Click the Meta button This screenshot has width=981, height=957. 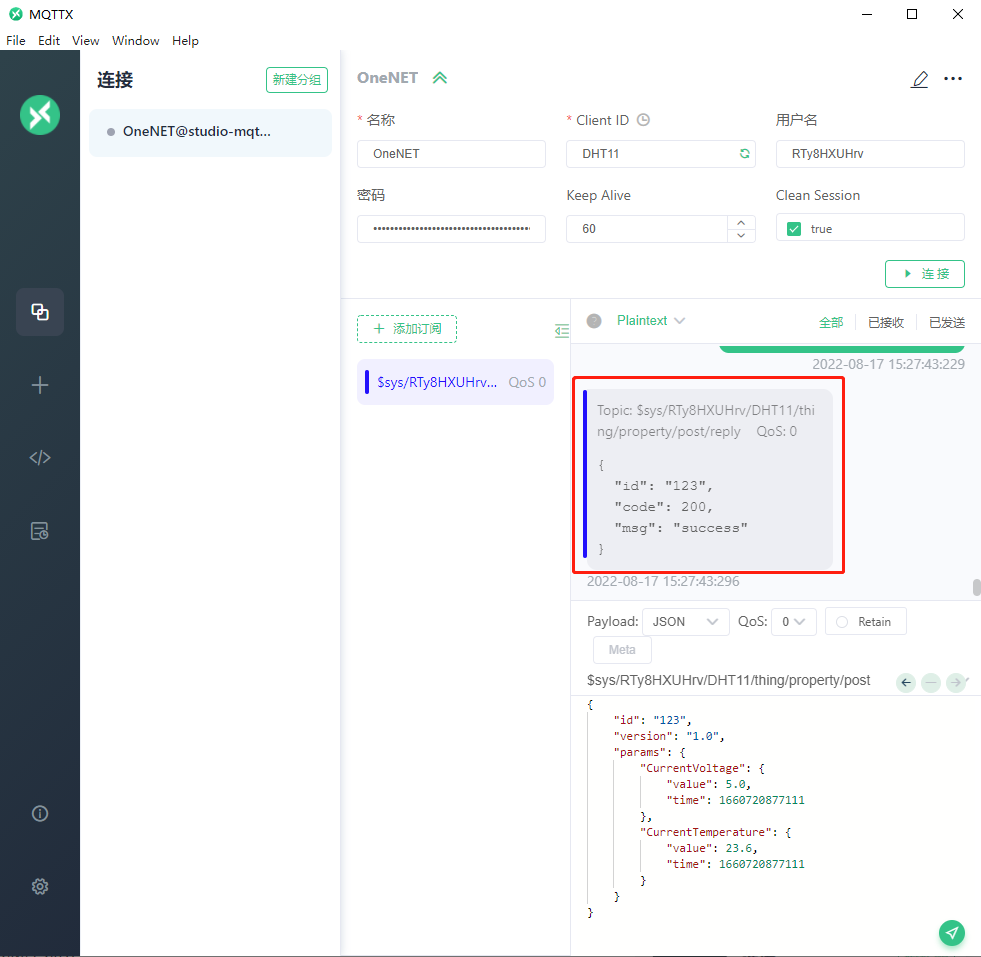[x=622, y=650]
